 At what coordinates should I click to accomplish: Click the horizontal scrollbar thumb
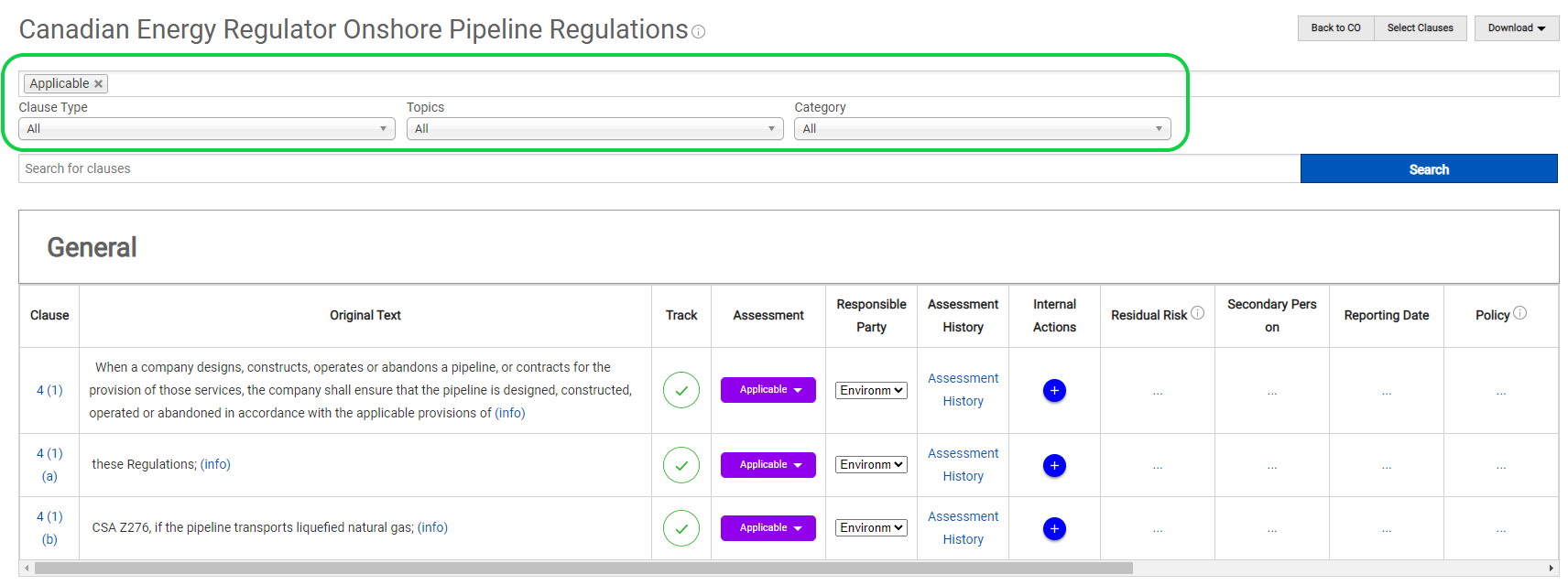pos(583,569)
